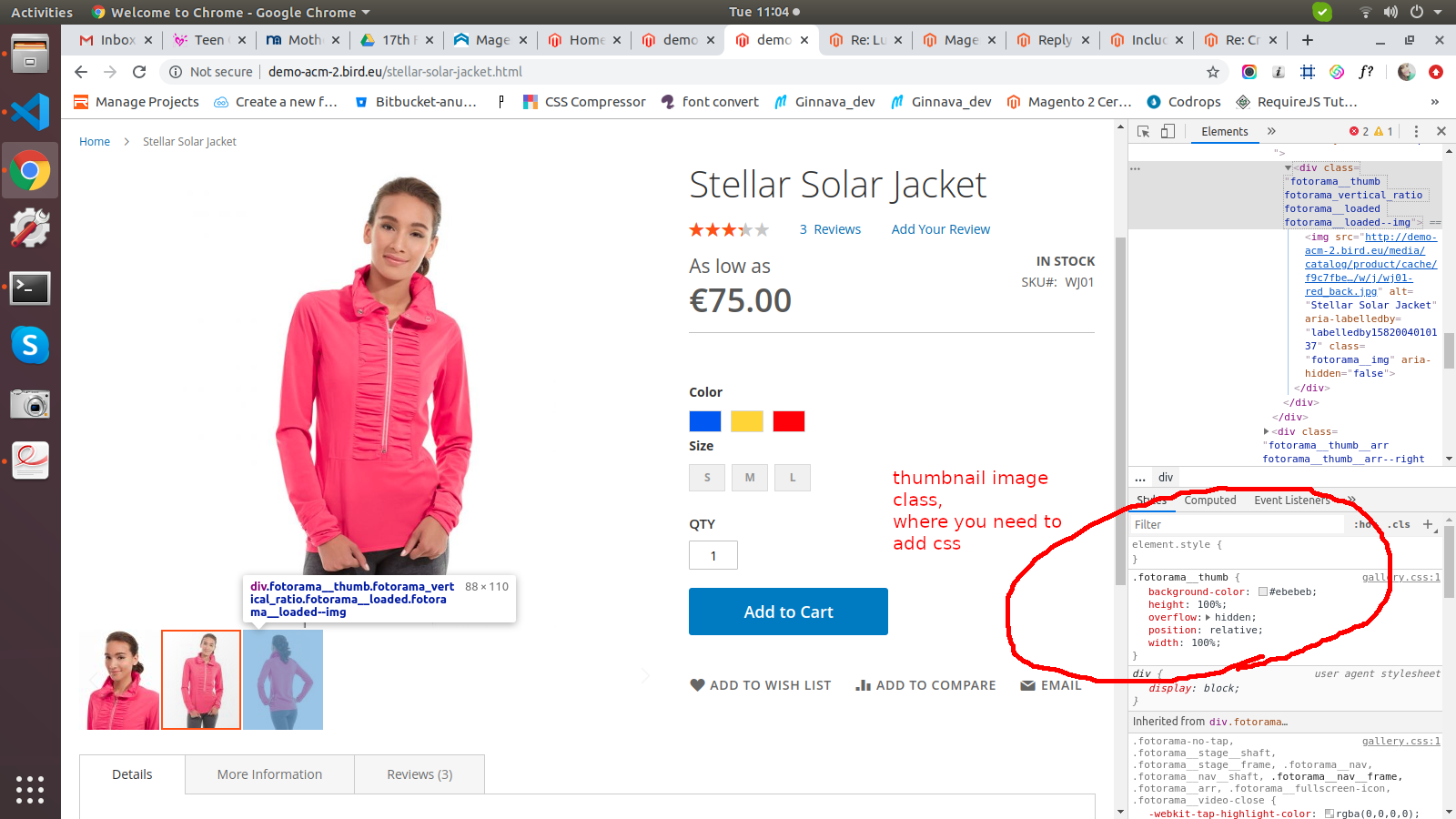The width and height of the screenshot is (1456, 819).
Task: Open the hidden bookmarks chevron
Action: click(x=1437, y=102)
